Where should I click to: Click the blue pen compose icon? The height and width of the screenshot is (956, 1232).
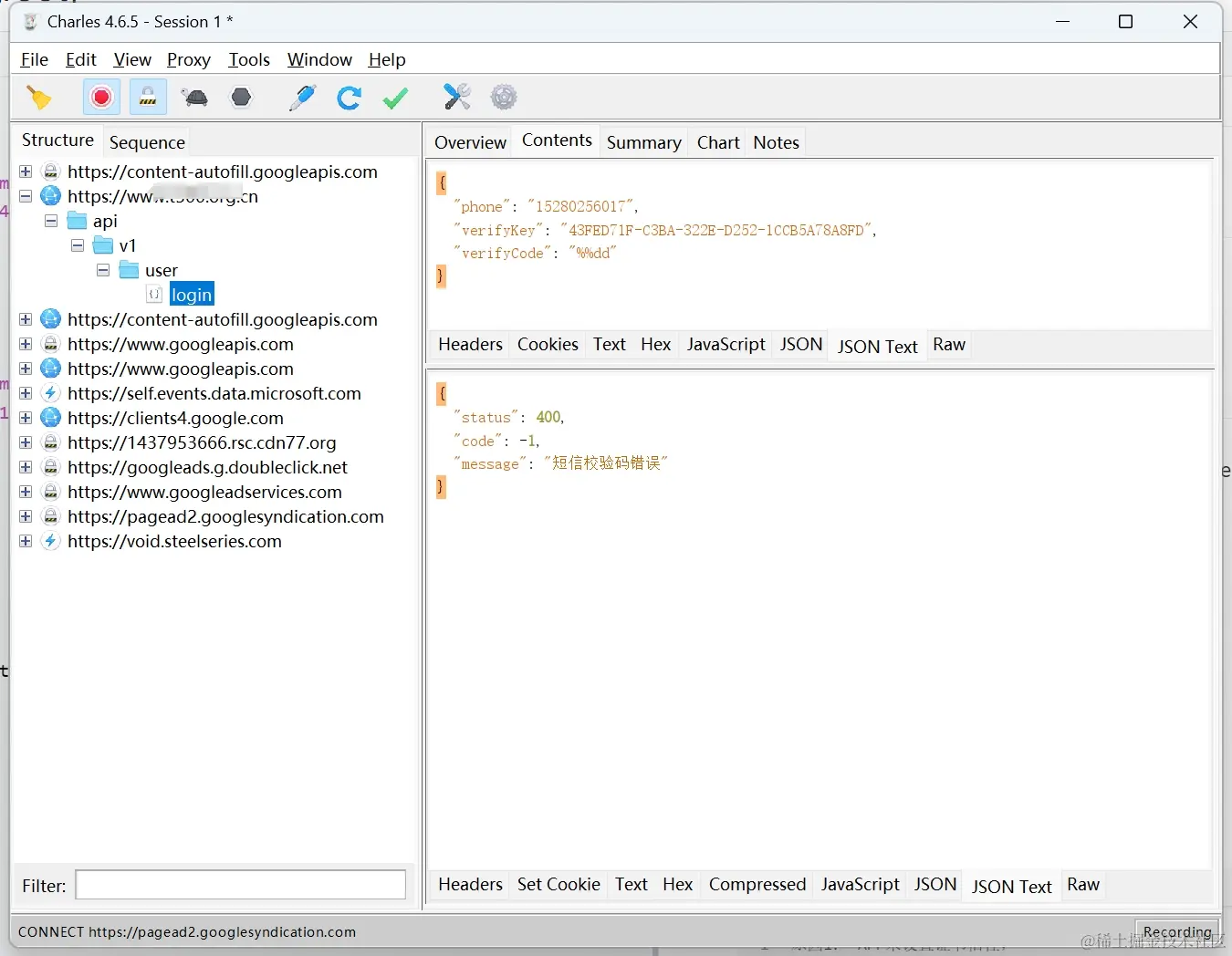pyautogui.click(x=302, y=98)
